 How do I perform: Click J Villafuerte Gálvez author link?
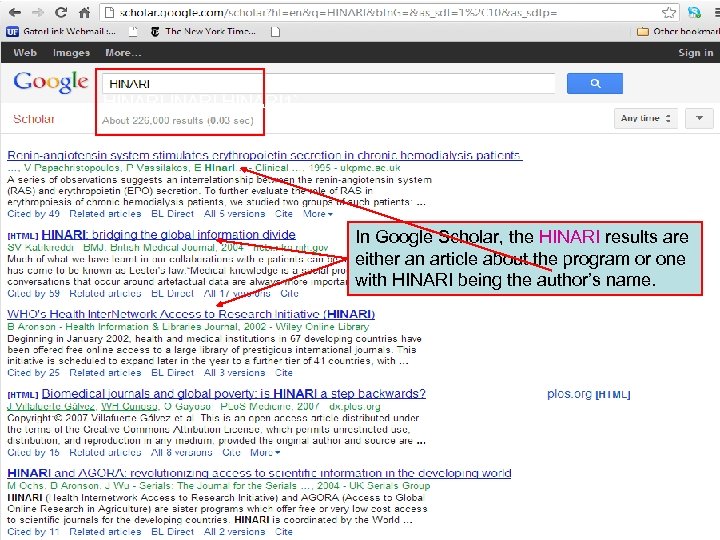51,406
